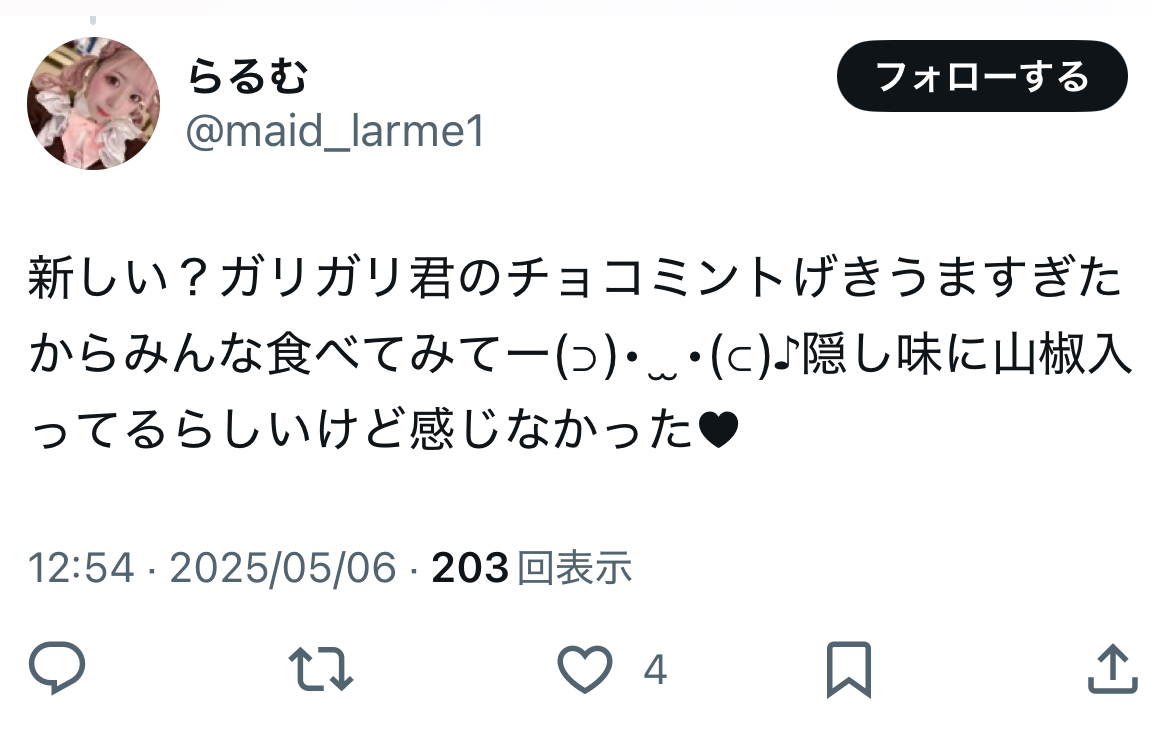The height and width of the screenshot is (729, 1152).
Task: Bookmark this tweet using the bookmark icon
Action: (849, 669)
